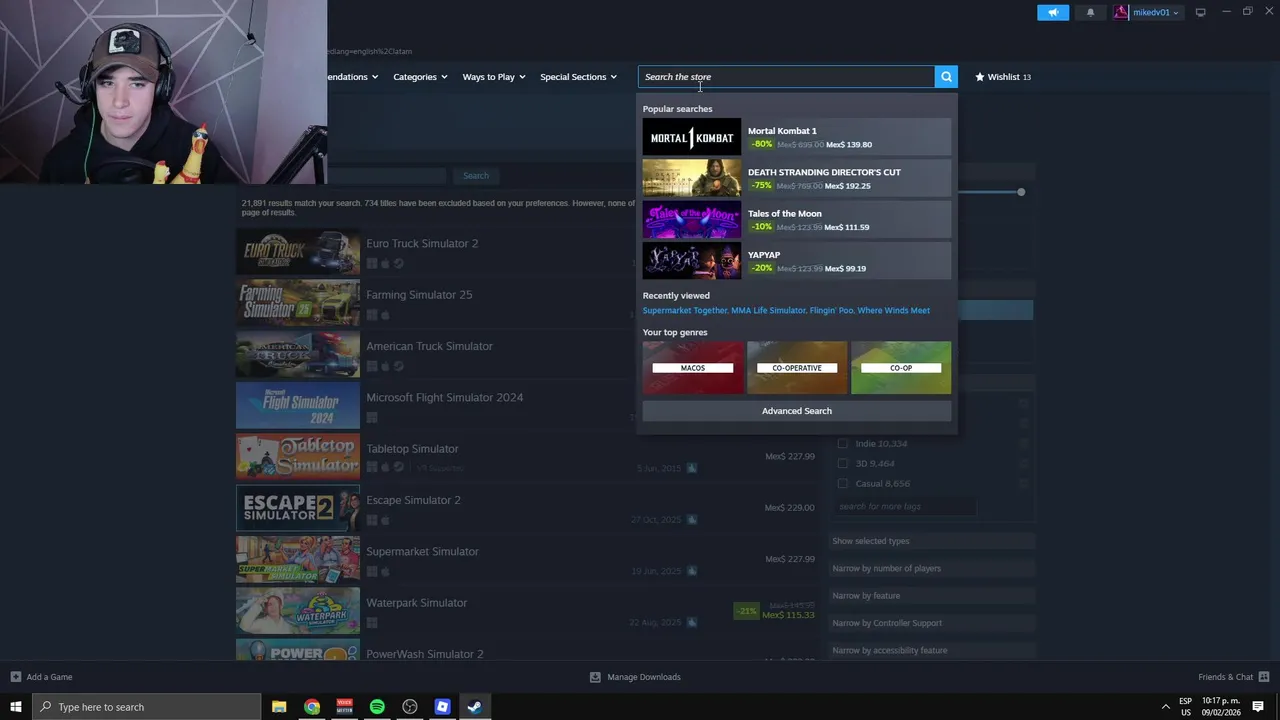
Task: Select Tales of the Moon suggestion
Action: 797,220
